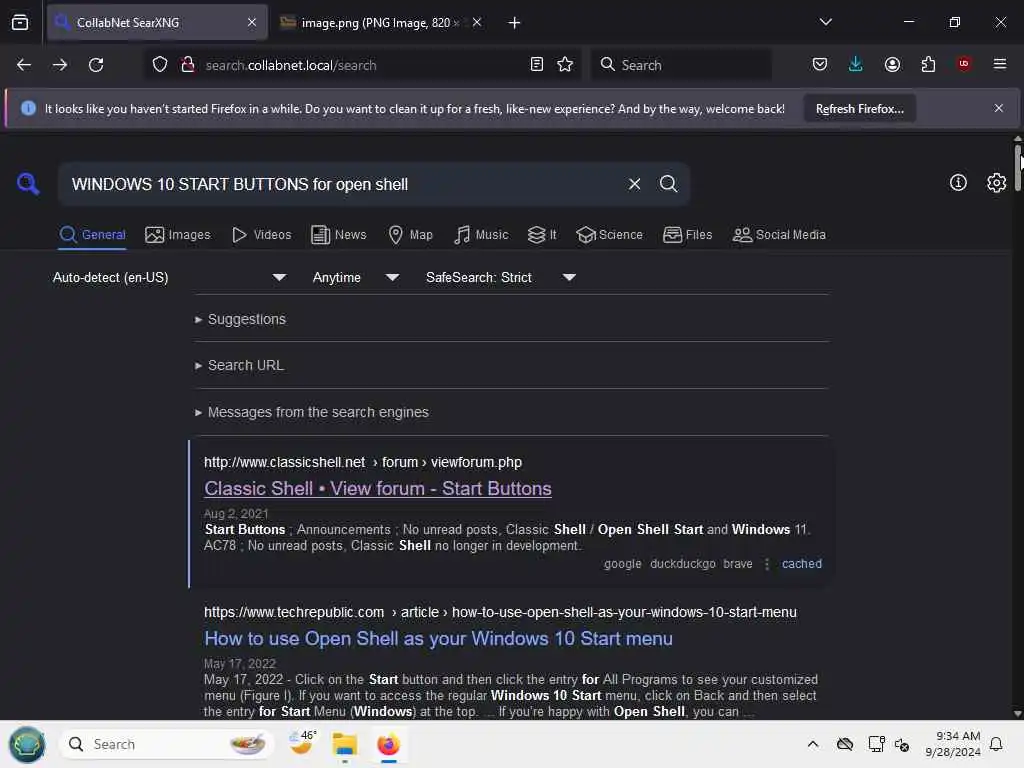
Task: Open the Firefox downloads panel
Action: 856,64
